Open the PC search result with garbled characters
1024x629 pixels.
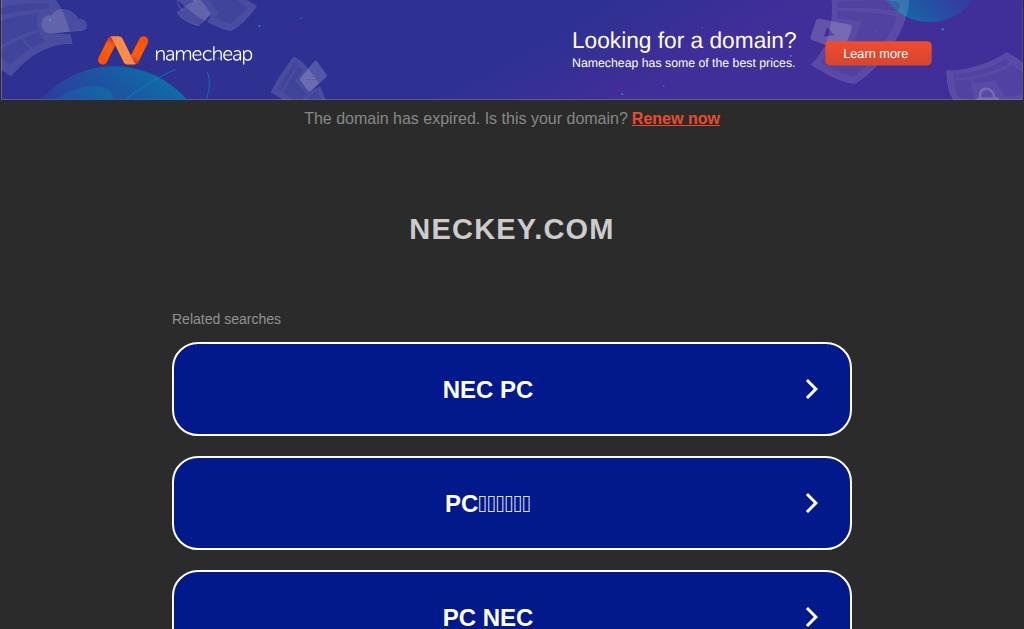[x=511, y=503]
